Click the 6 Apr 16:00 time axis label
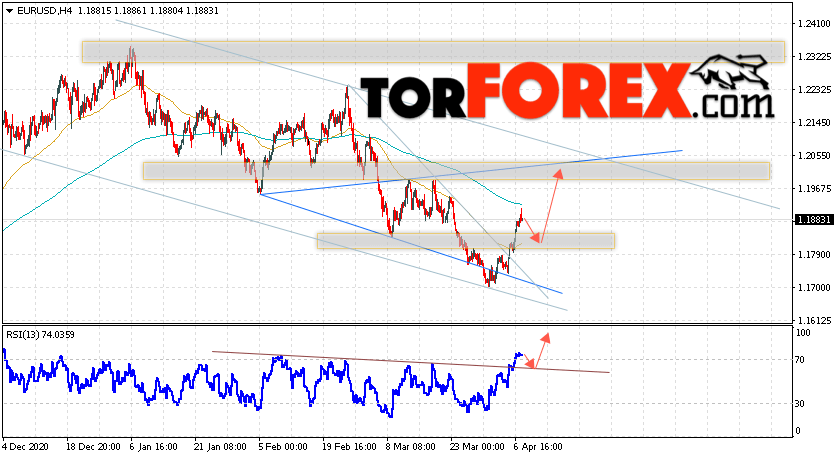The height and width of the screenshot is (458, 838). pos(539,447)
